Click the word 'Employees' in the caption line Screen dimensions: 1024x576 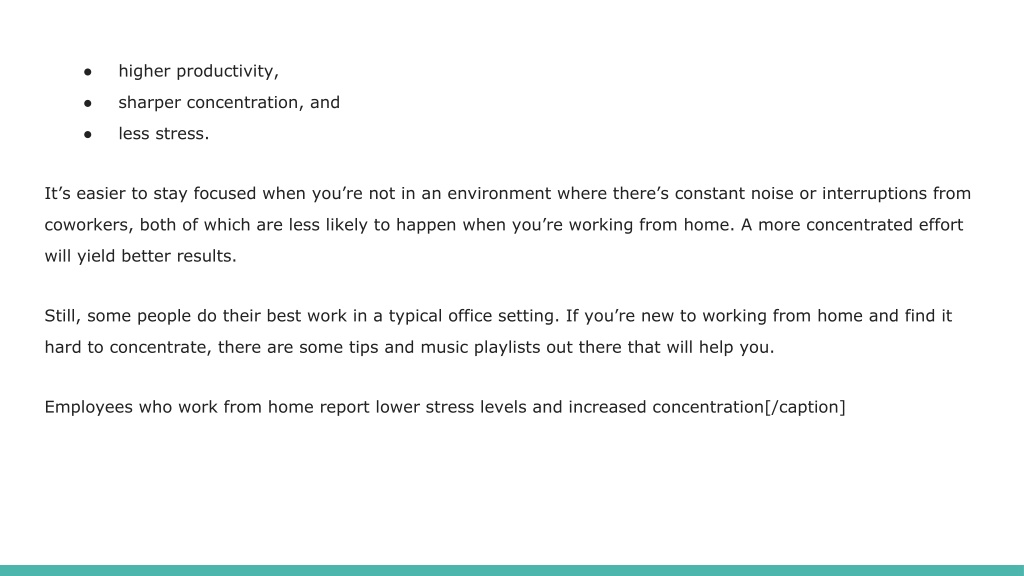(x=88, y=408)
